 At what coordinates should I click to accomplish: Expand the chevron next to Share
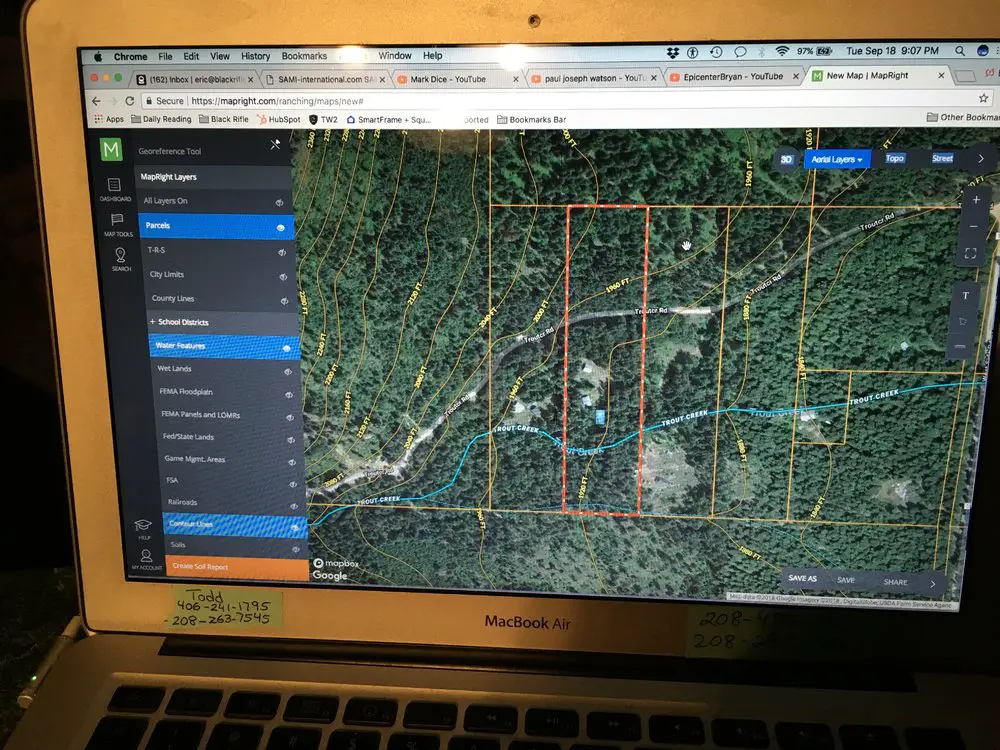point(932,584)
